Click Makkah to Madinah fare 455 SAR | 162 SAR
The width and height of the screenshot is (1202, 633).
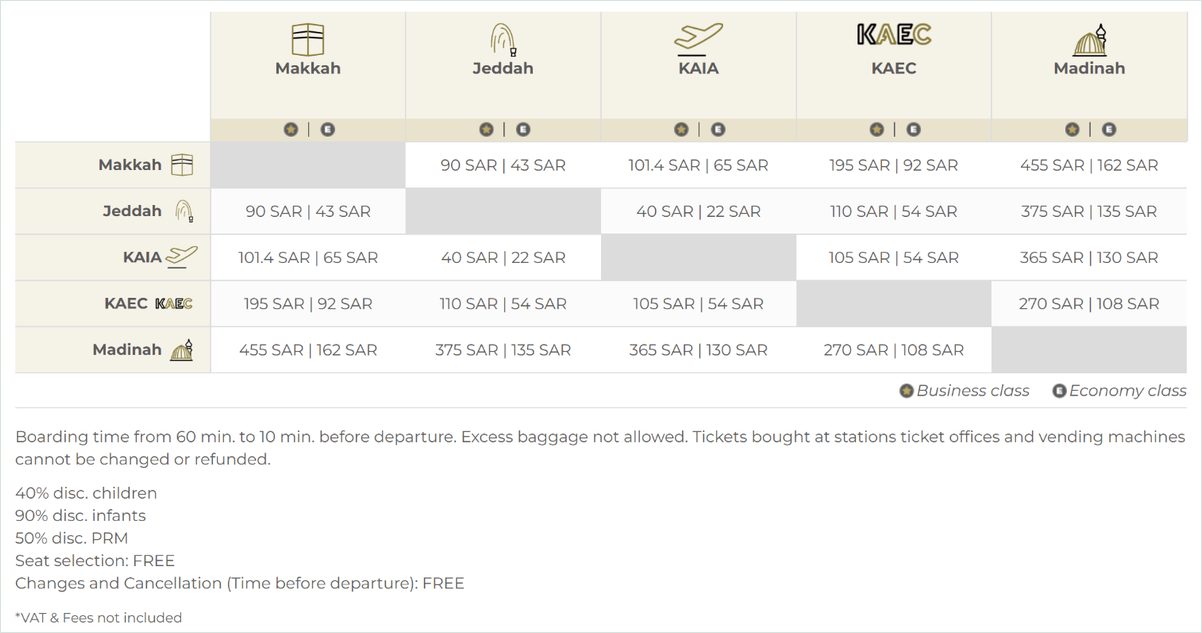pos(1089,165)
